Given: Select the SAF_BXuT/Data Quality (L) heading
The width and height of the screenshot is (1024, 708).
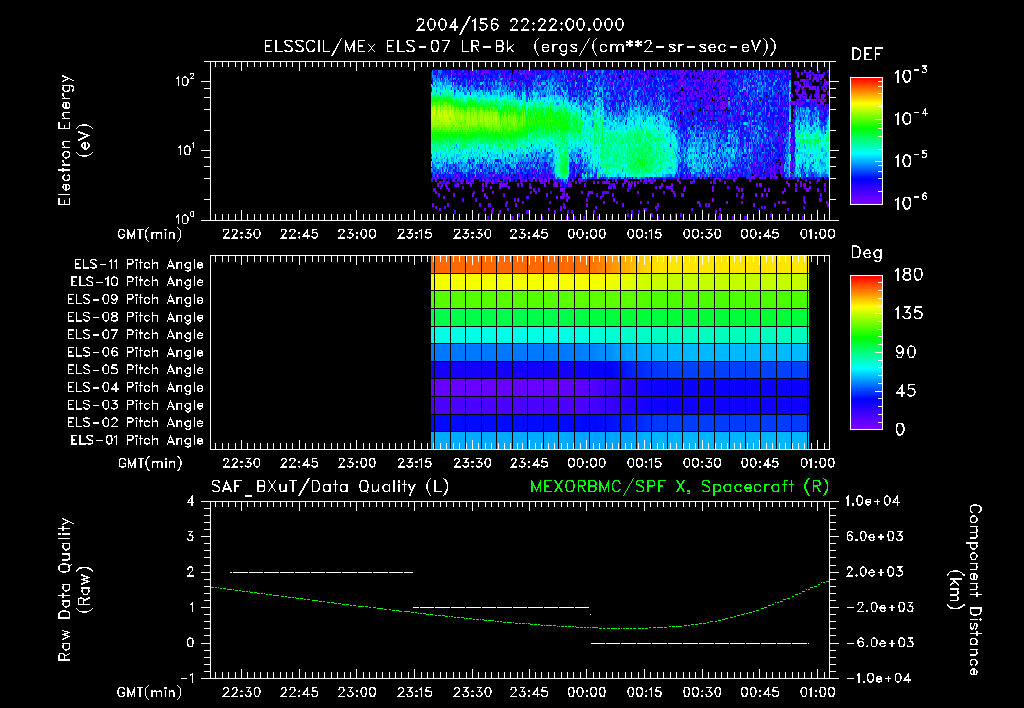Looking at the screenshot, I should point(330,487).
